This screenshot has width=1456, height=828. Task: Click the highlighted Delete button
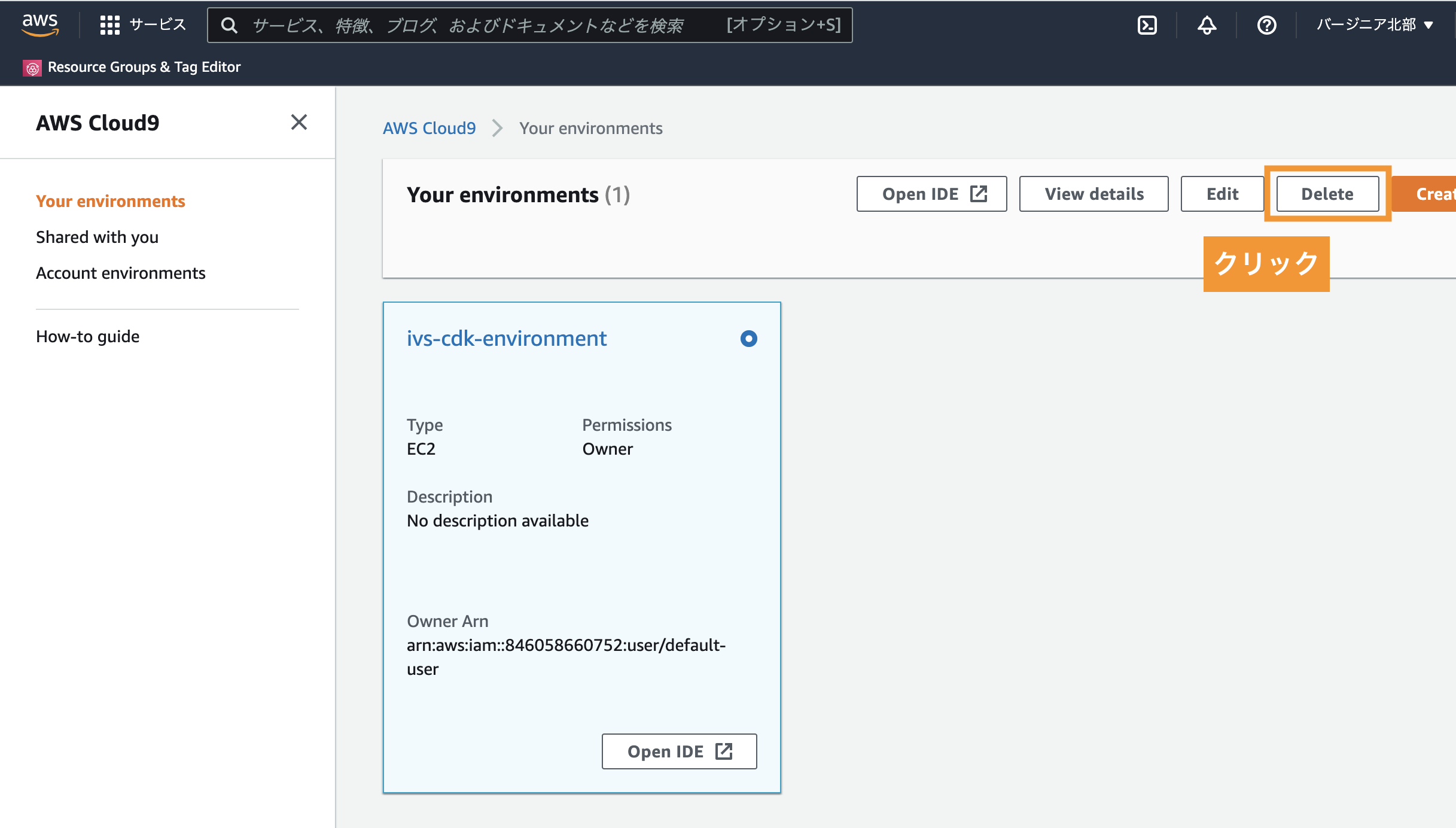click(x=1326, y=193)
